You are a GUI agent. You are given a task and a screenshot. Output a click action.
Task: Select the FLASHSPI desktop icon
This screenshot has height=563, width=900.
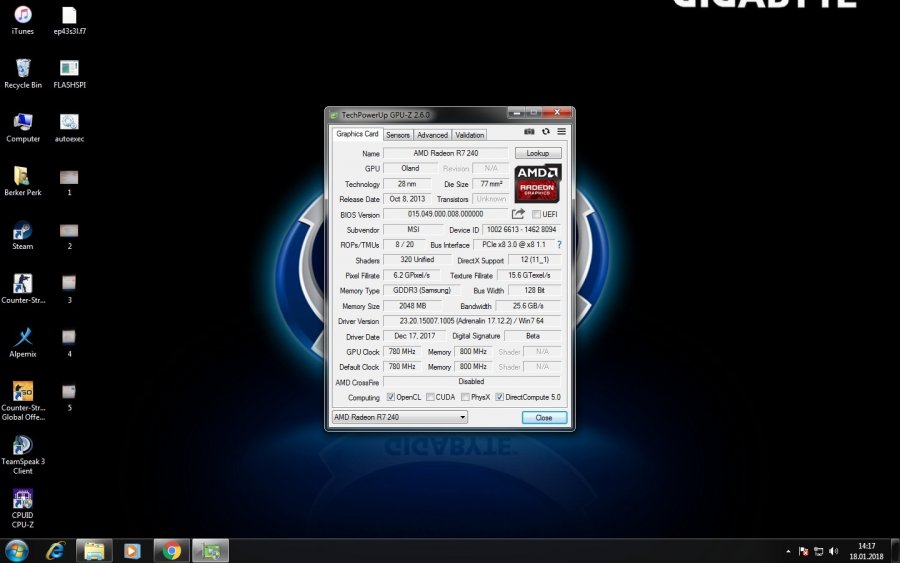click(69, 73)
